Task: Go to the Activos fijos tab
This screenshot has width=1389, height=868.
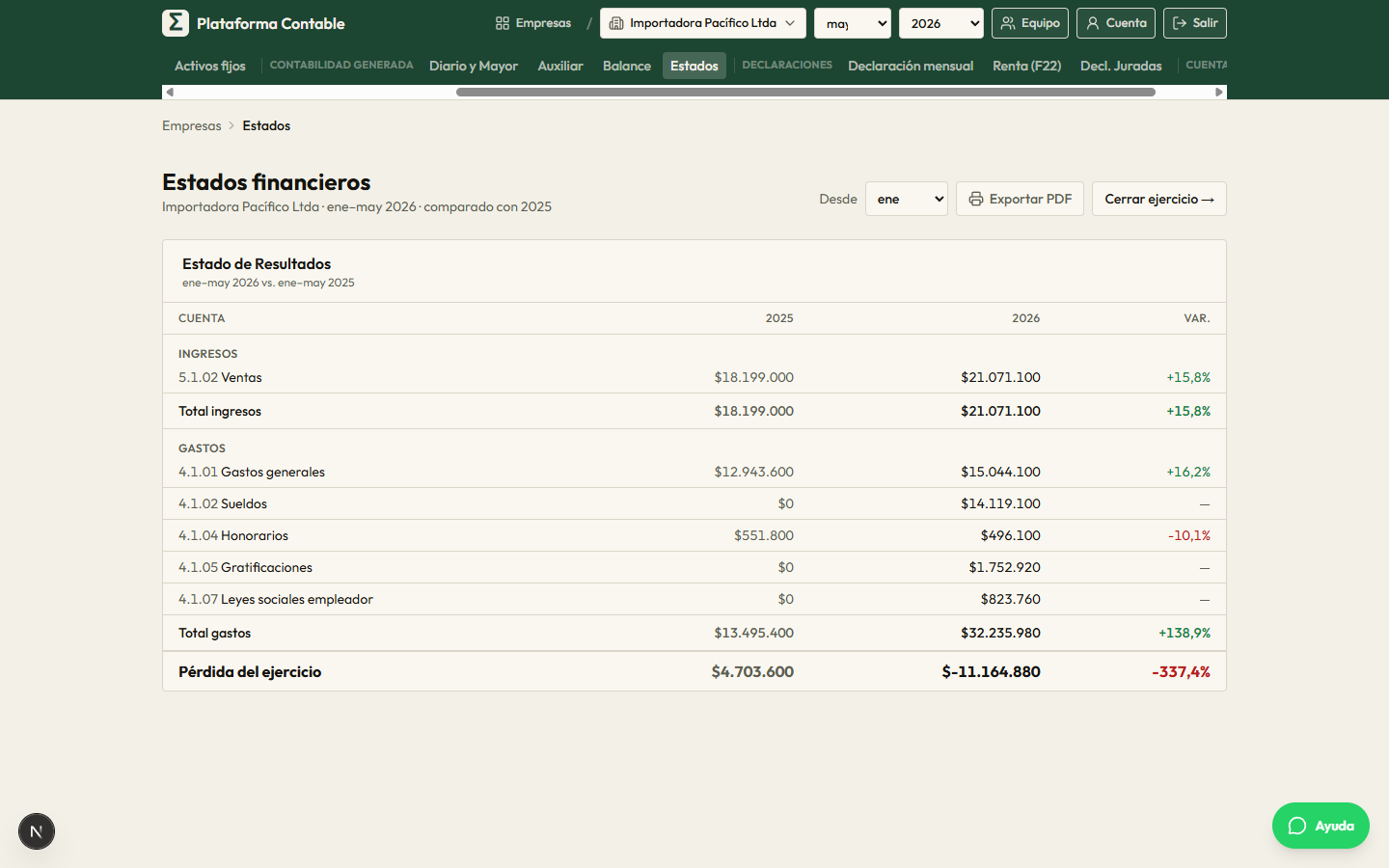Action: coord(210,66)
